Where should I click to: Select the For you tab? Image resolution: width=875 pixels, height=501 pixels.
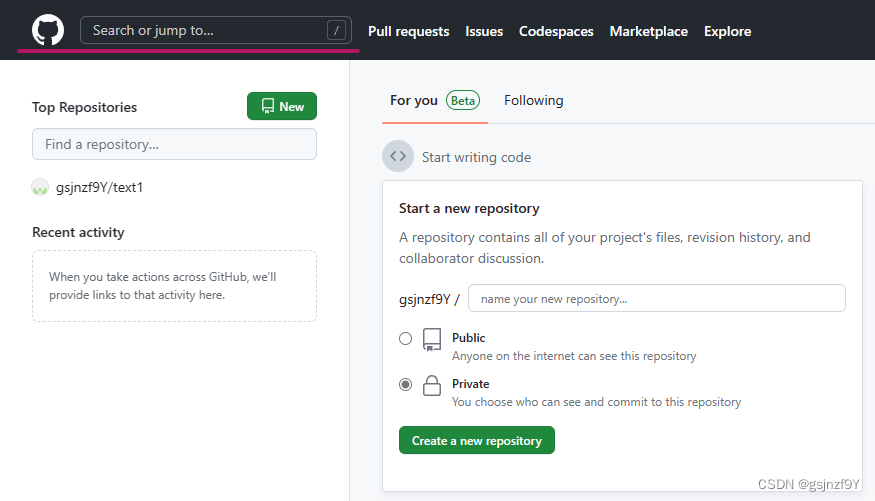click(414, 100)
